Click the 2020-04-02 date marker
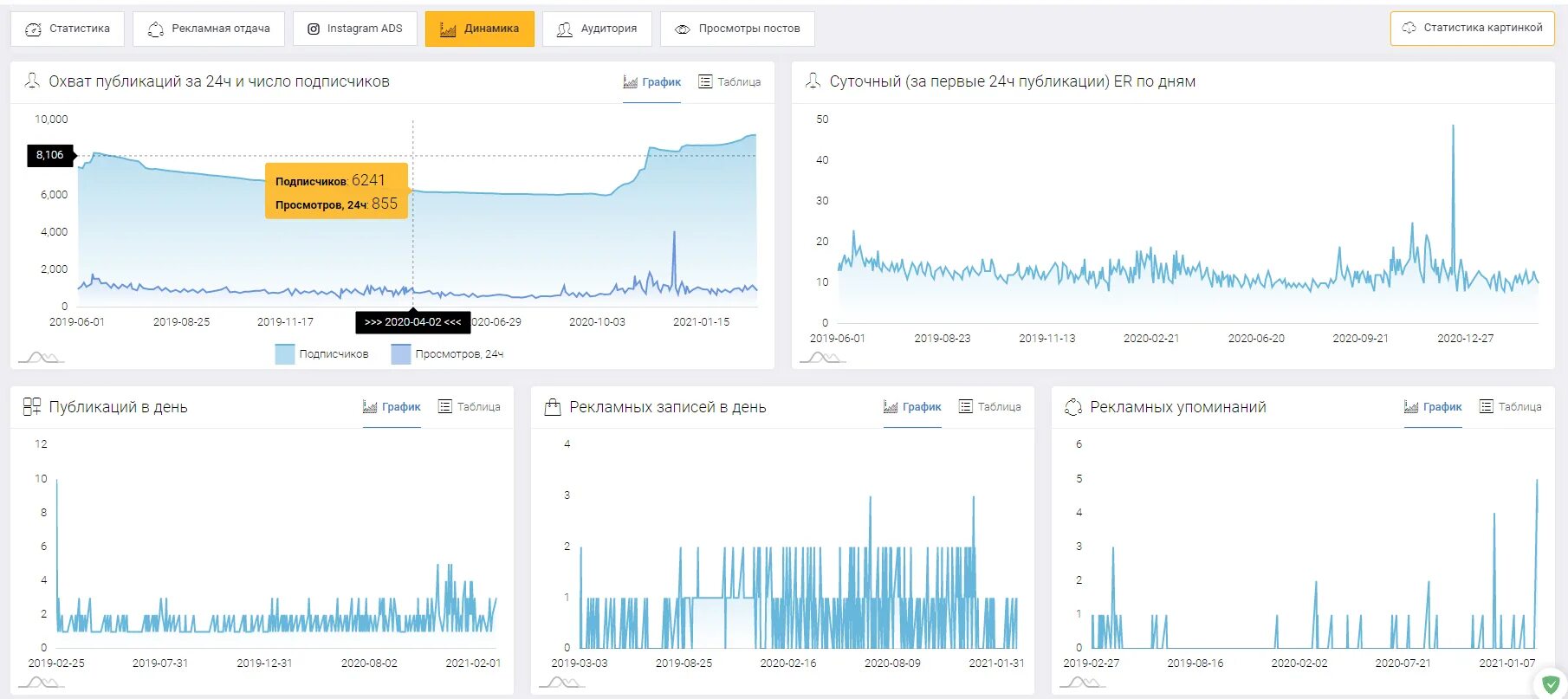 pyautogui.click(x=413, y=322)
